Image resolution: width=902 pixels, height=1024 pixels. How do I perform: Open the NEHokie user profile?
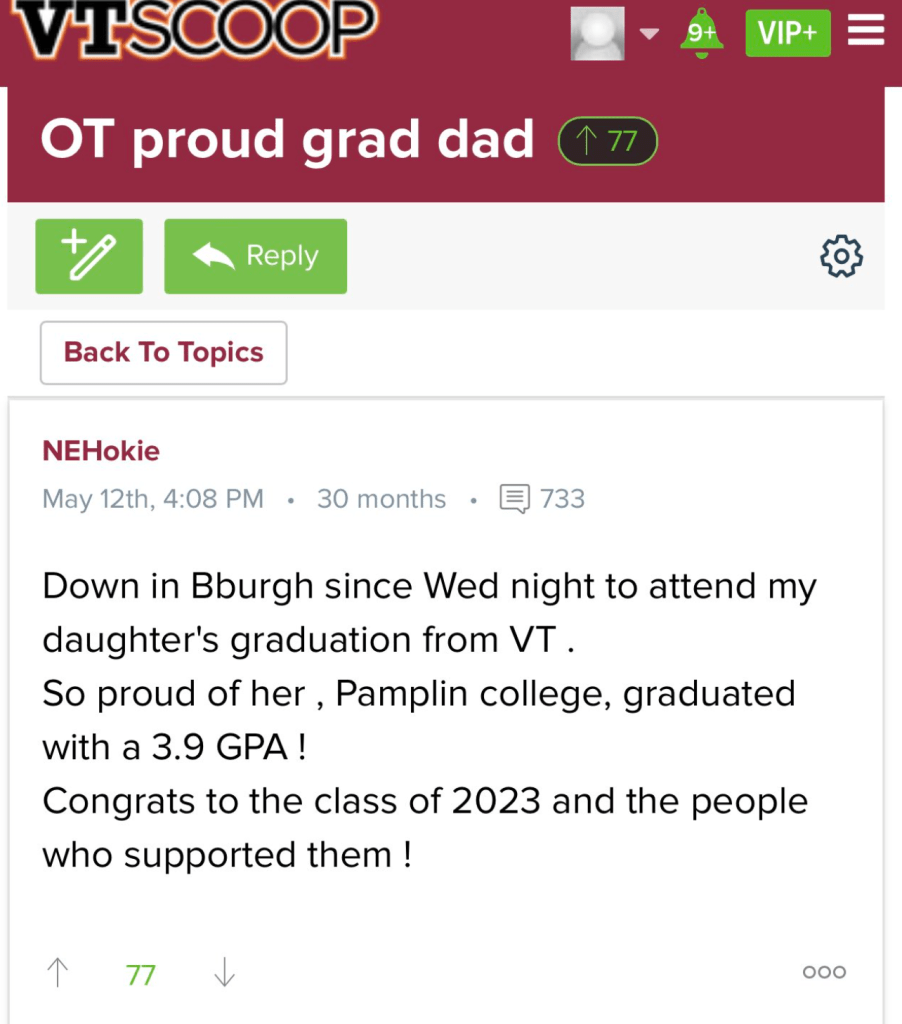(x=101, y=451)
